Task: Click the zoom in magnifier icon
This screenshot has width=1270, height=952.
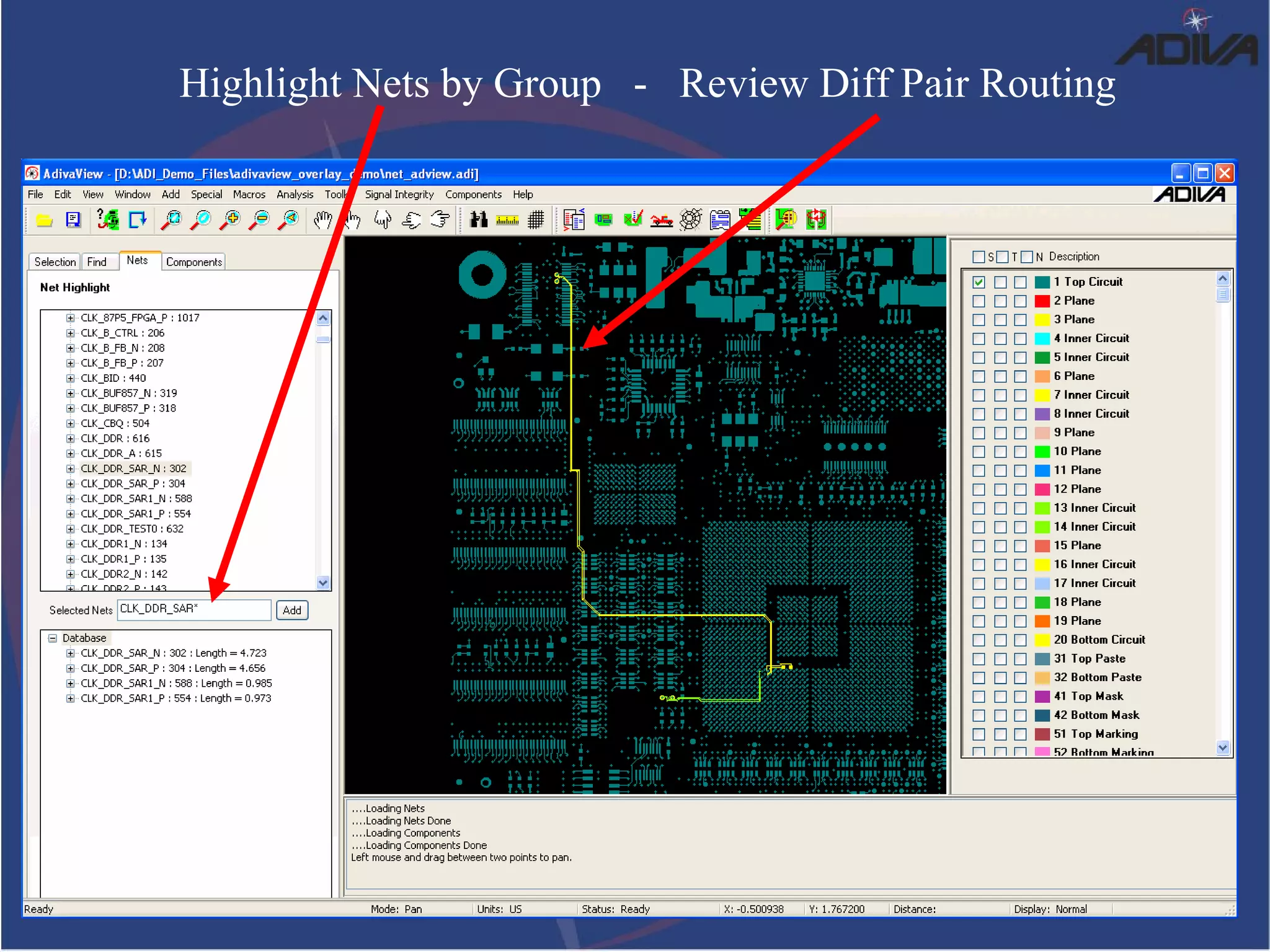Action: point(231,220)
